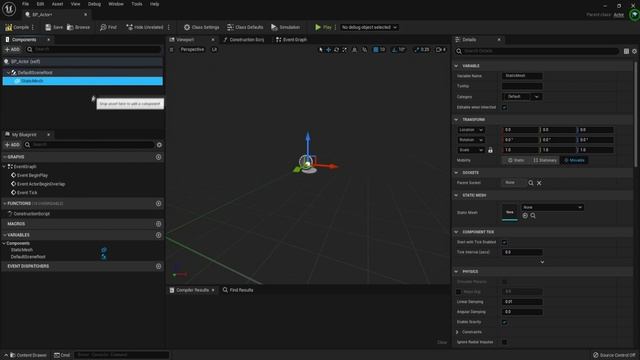The height and width of the screenshot is (360, 640).
Task: Click the Add button in My Blueprint
Action: click(x=12, y=145)
